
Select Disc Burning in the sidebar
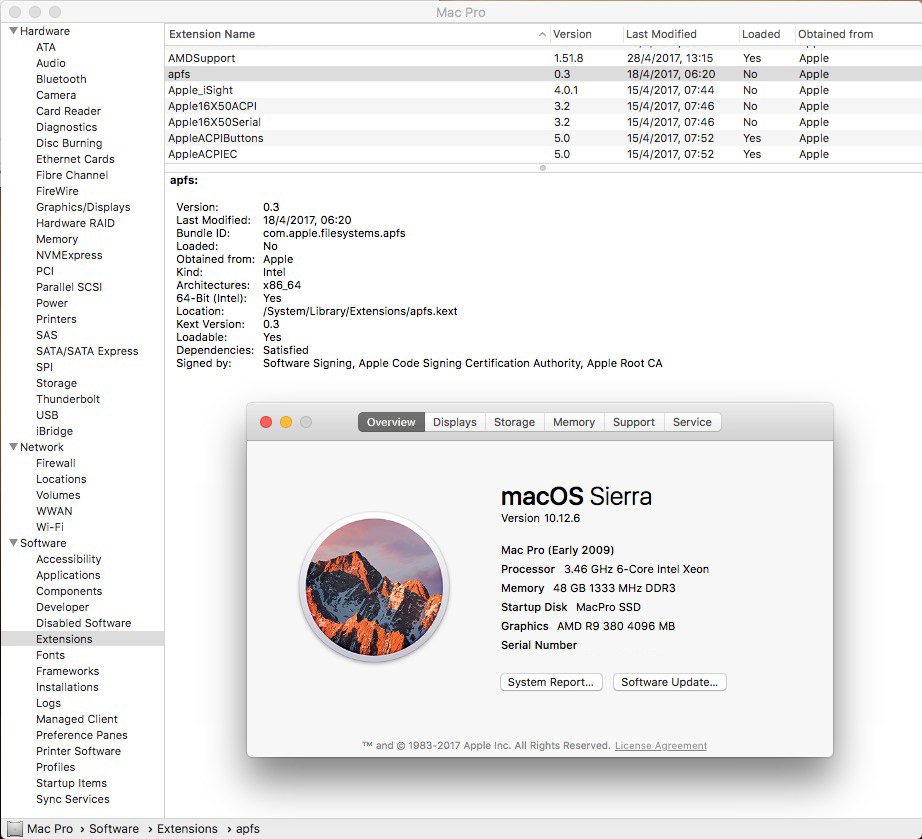tap(69, 143)
